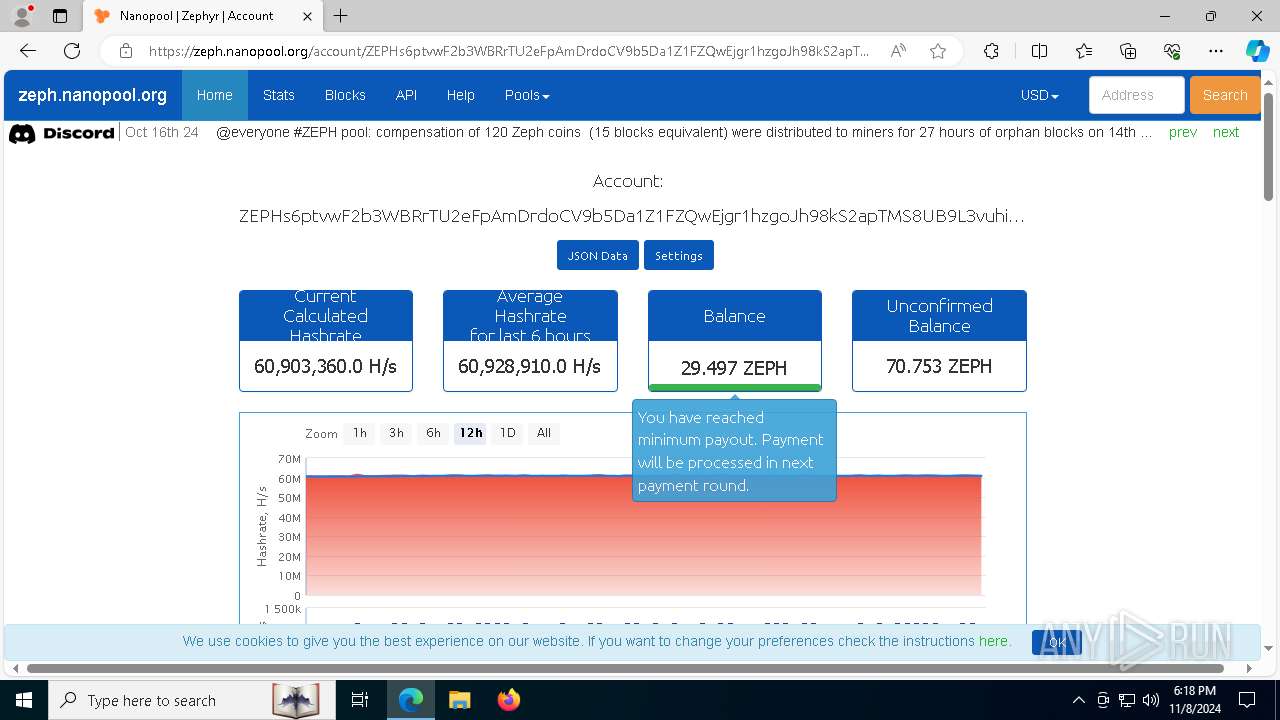1280x720 pixels.
Task: Click the 29.497 ZEPH balance value
Action: pos(734,368)
